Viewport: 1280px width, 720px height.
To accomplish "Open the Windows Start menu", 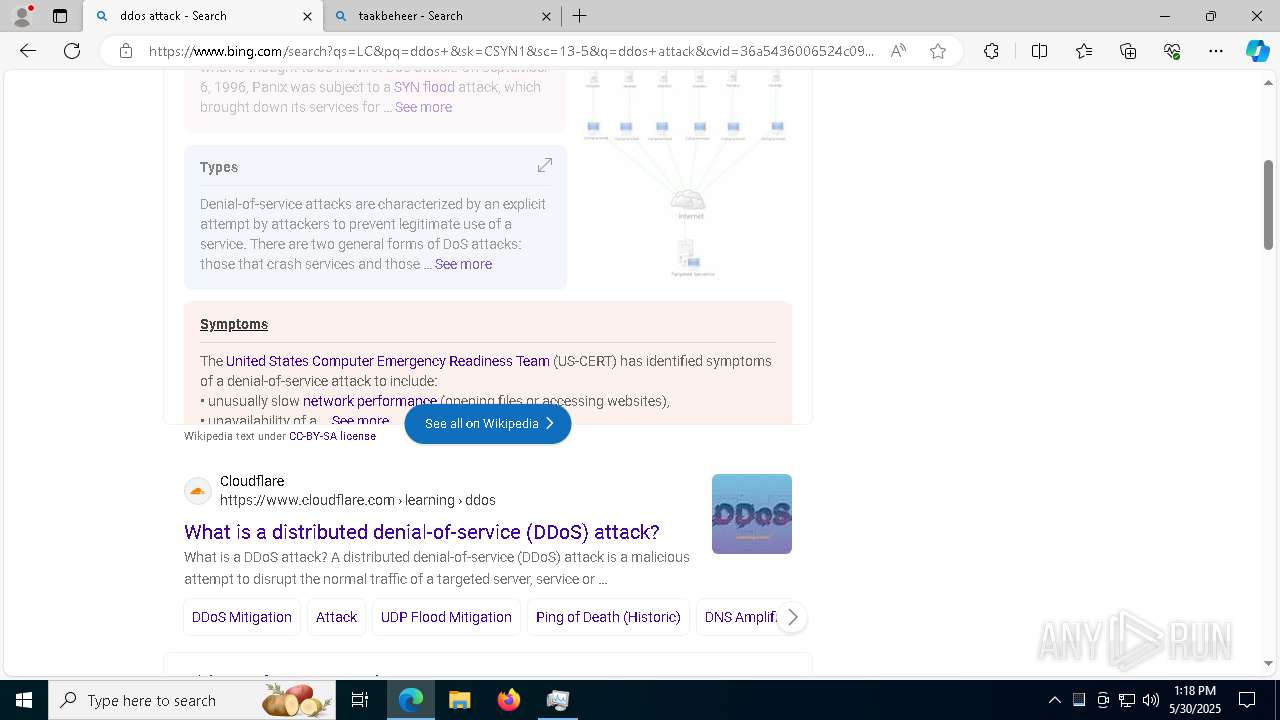I will coord(24,700).
